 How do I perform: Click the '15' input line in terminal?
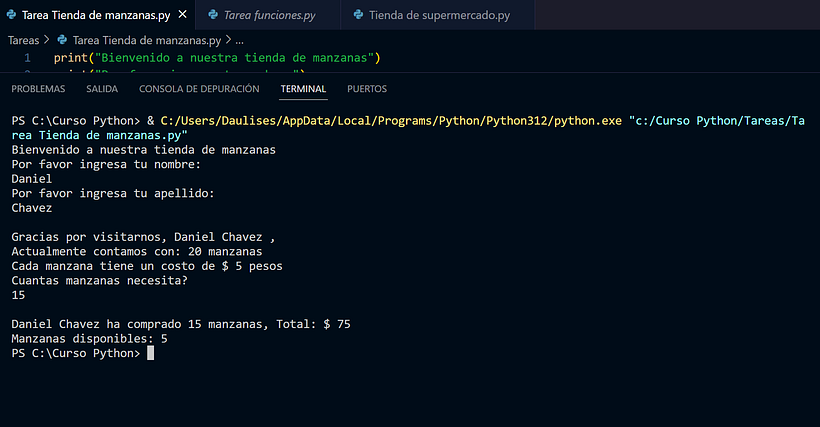coord(18,295)
